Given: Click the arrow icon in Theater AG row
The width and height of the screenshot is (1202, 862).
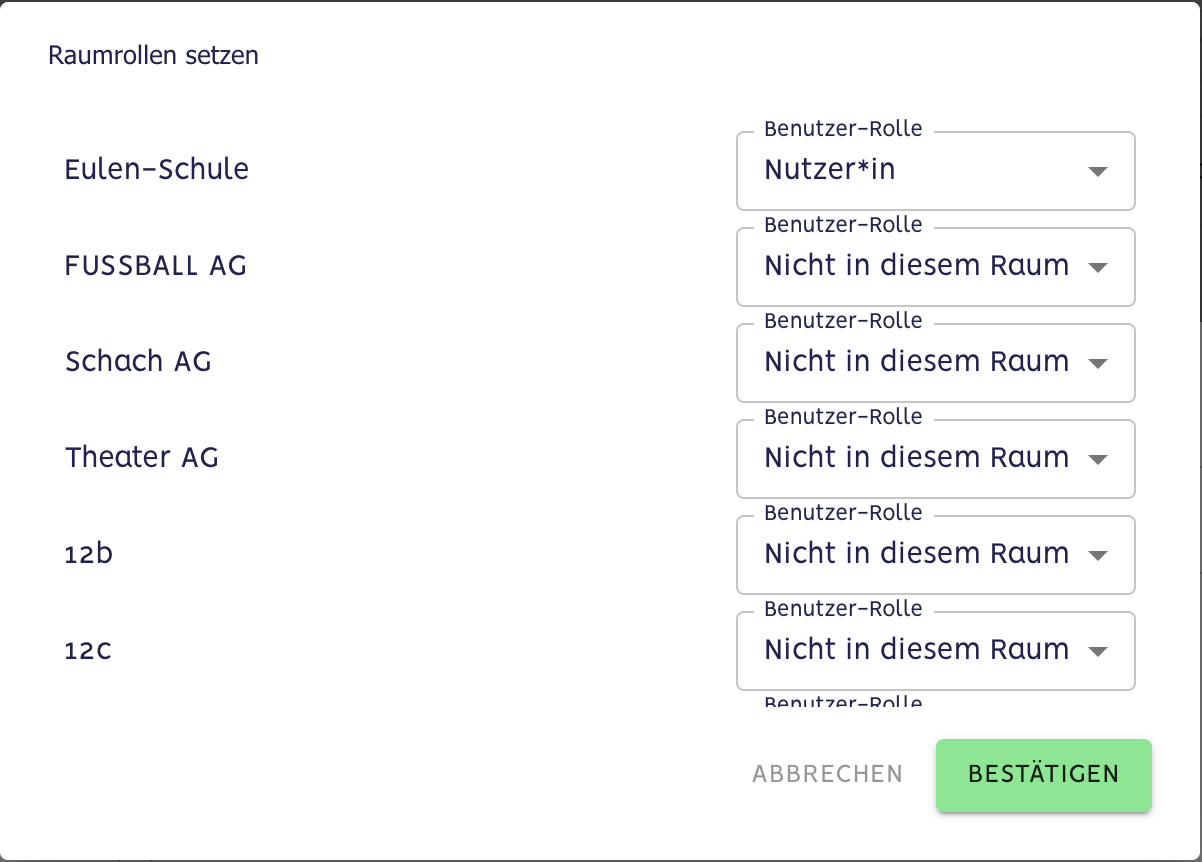Looking at the screenshot, I should click(1097, 459).
